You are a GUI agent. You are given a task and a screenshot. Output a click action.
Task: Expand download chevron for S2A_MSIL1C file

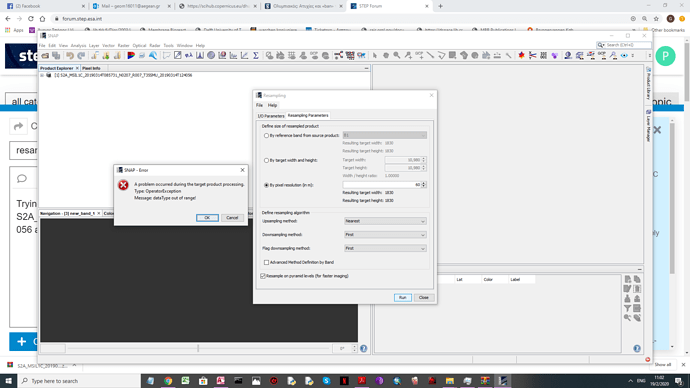[x=74, y=365]
